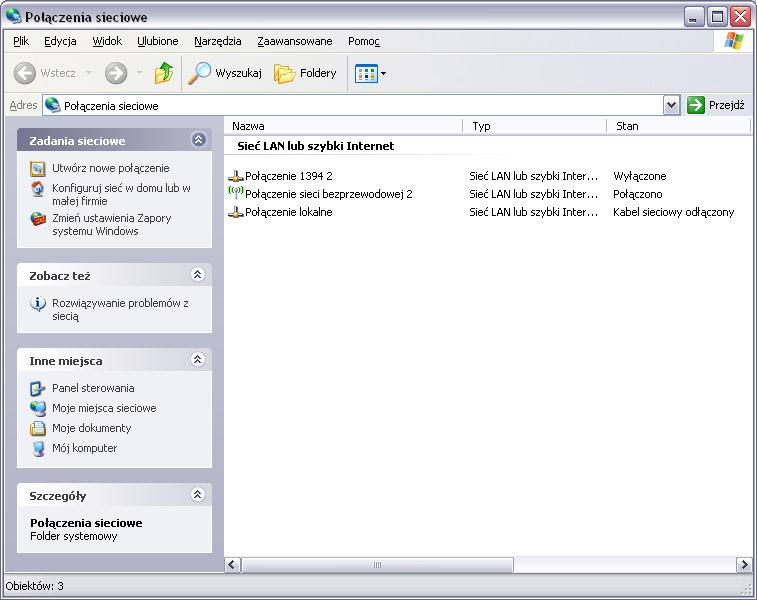757x600 pixels.
Task: Open the Narzędzia menu
Action: click(218, 42)
